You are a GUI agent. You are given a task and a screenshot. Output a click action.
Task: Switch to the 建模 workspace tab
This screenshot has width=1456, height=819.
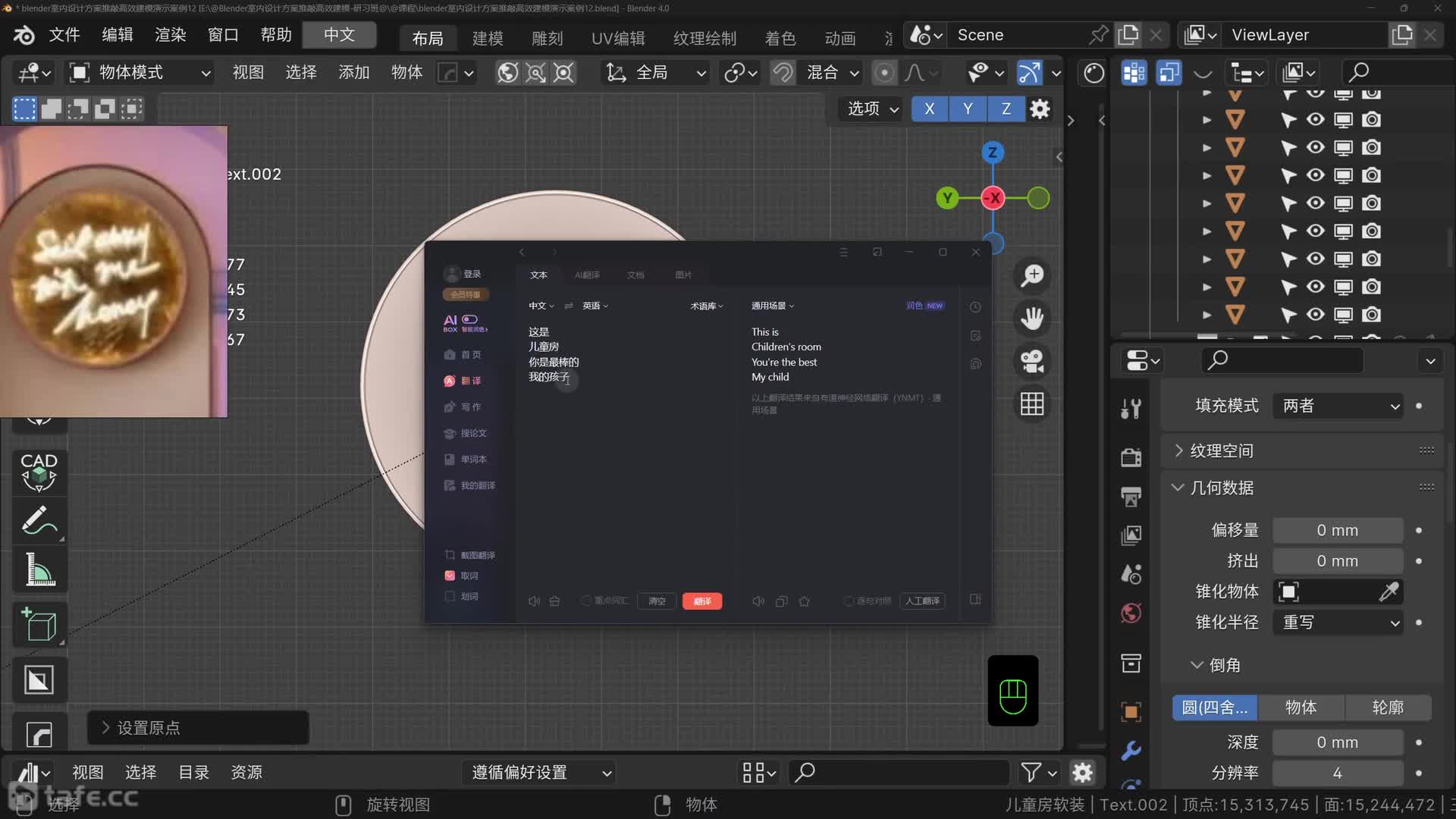pyautogui.click(x=488, y=38)
